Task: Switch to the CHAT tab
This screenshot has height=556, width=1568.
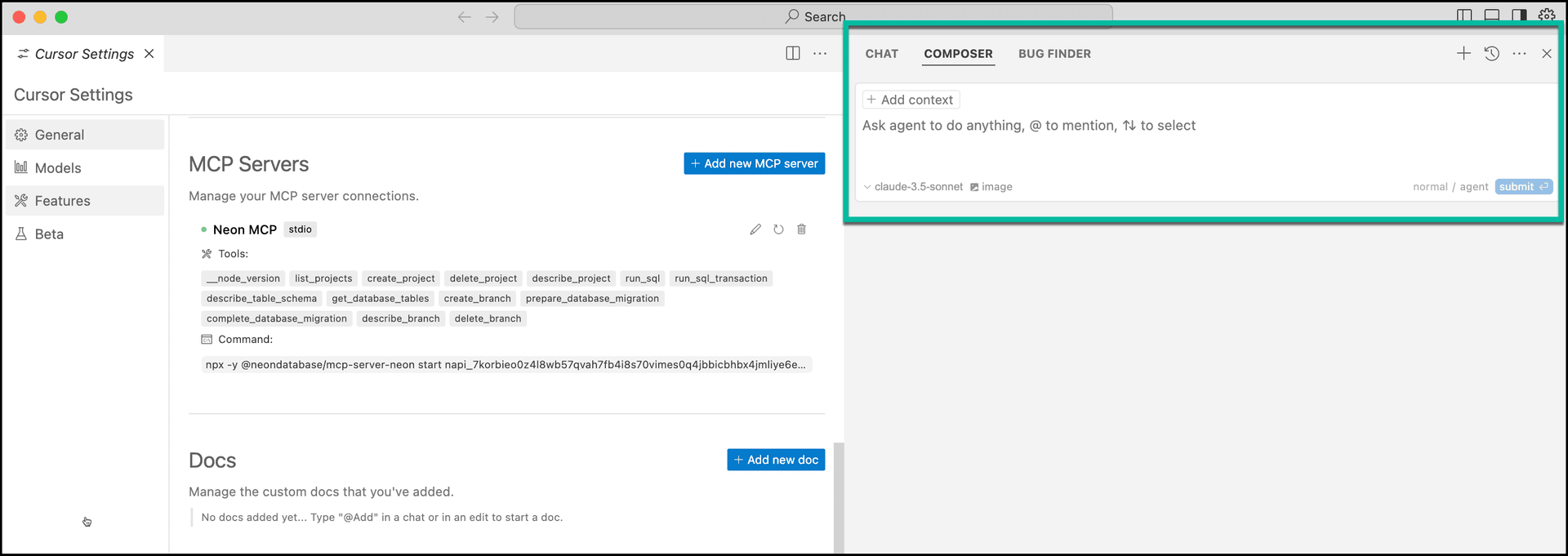Action: pos(881,54)
